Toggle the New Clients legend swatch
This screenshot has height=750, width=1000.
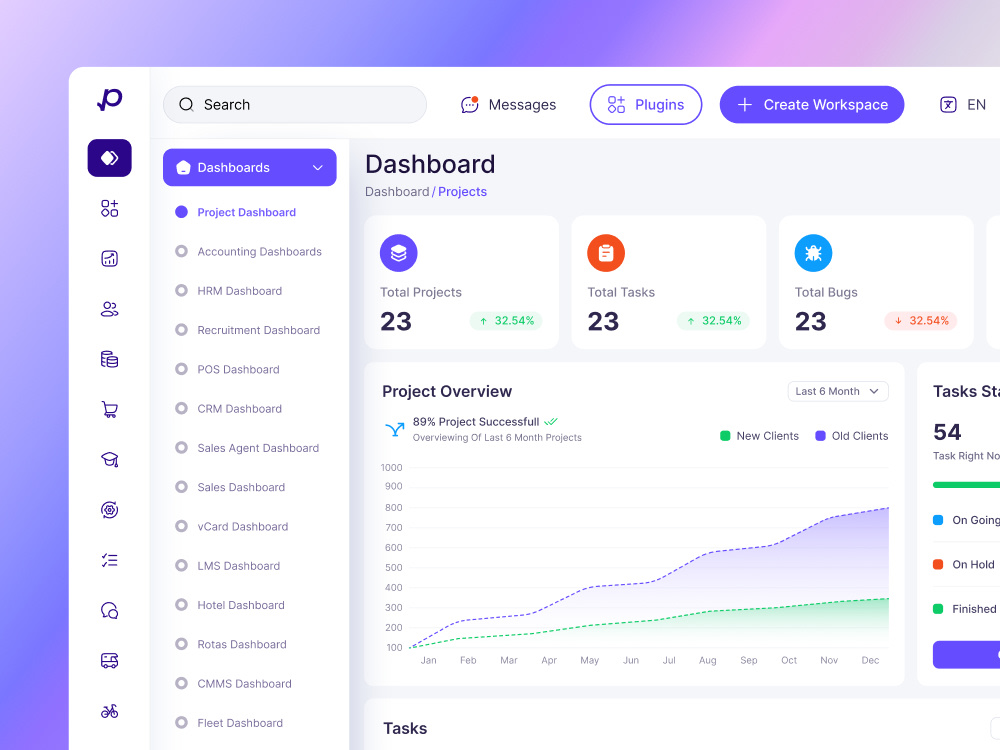pyautogui.click(x=725, y=436)
